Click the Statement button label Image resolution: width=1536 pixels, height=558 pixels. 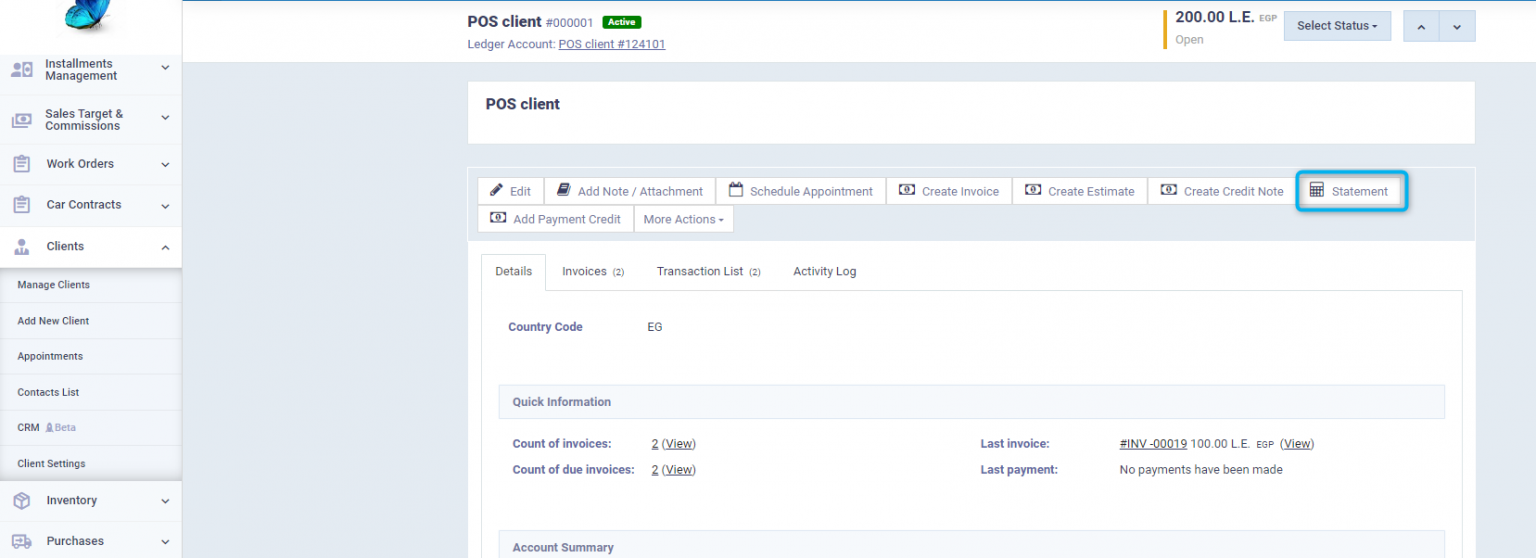coord(1360,192)
